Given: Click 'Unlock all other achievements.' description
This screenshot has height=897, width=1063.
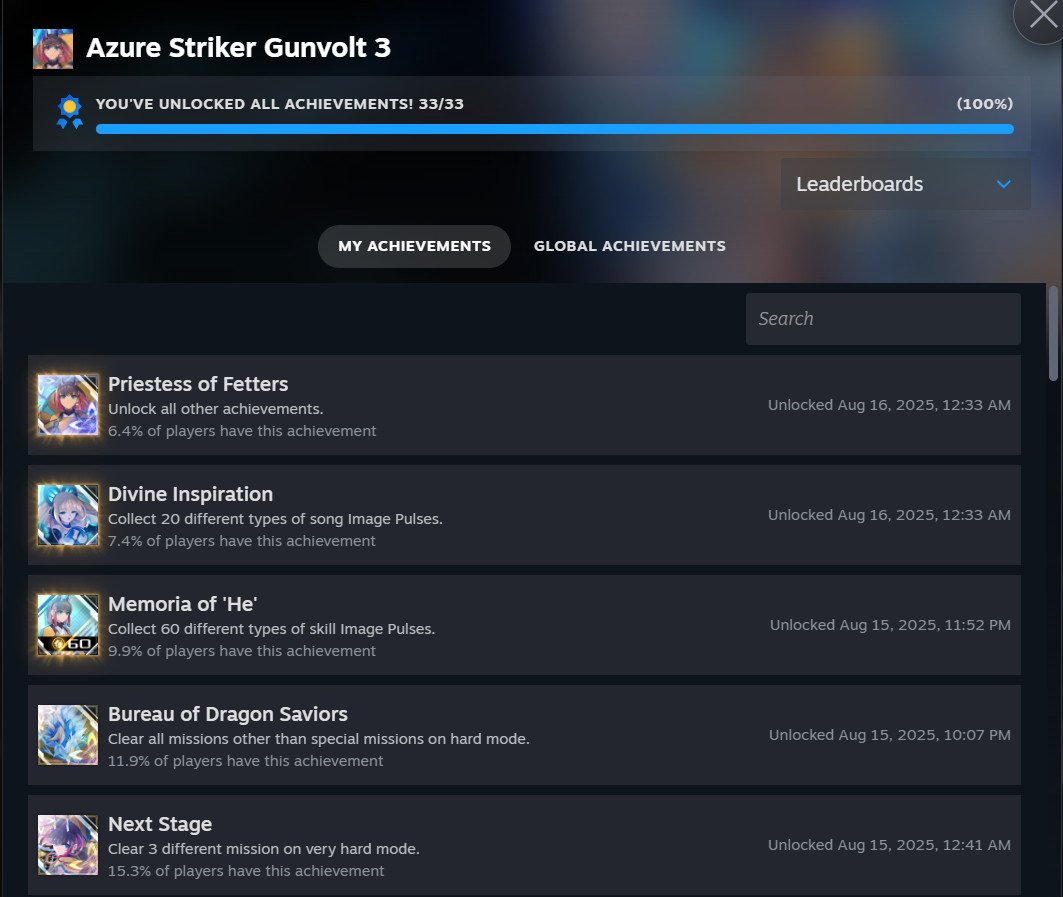Looking at the screenshot, I should tap(216, 409).
